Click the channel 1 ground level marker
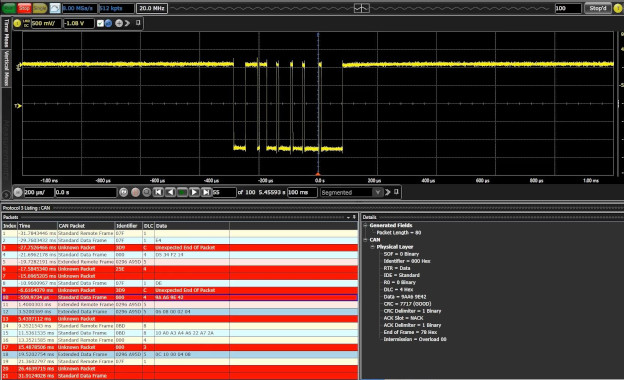 18,68
